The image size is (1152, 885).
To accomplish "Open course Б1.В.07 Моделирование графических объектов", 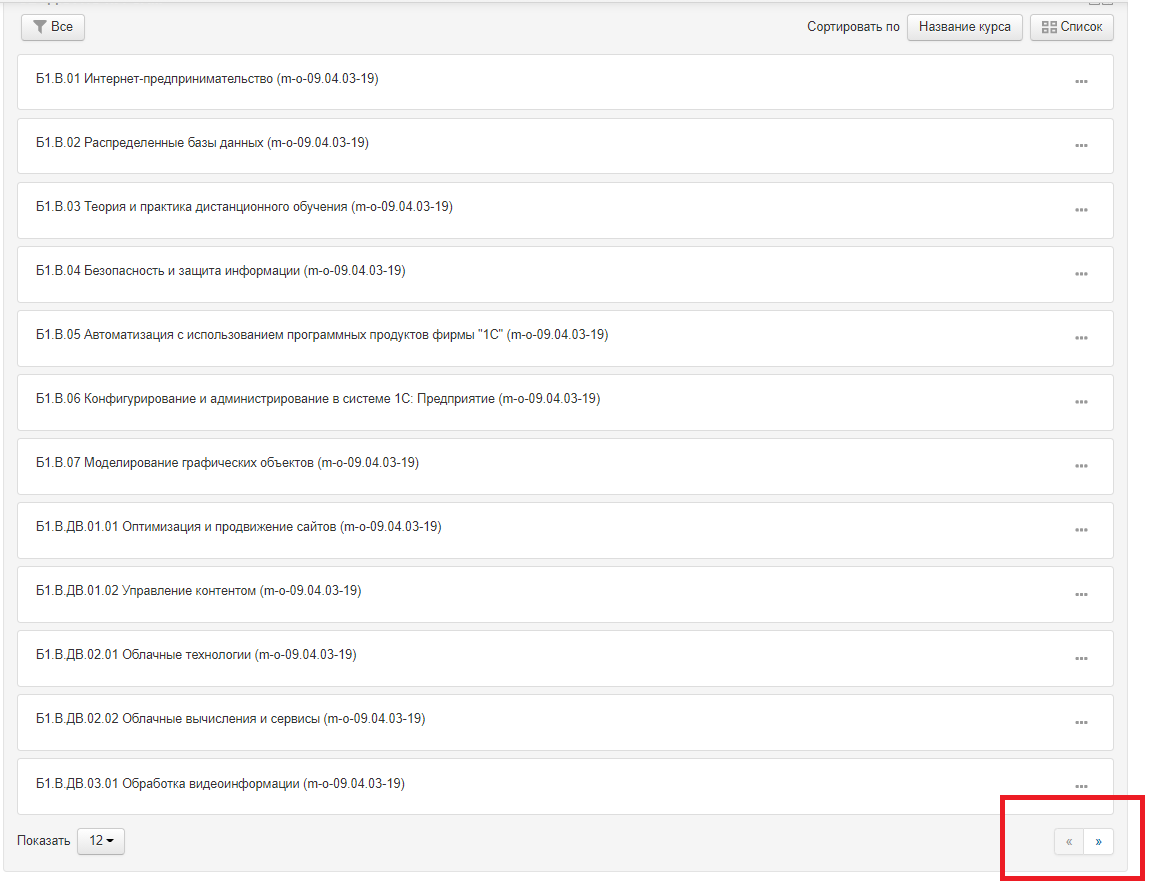I will [227, 462].
